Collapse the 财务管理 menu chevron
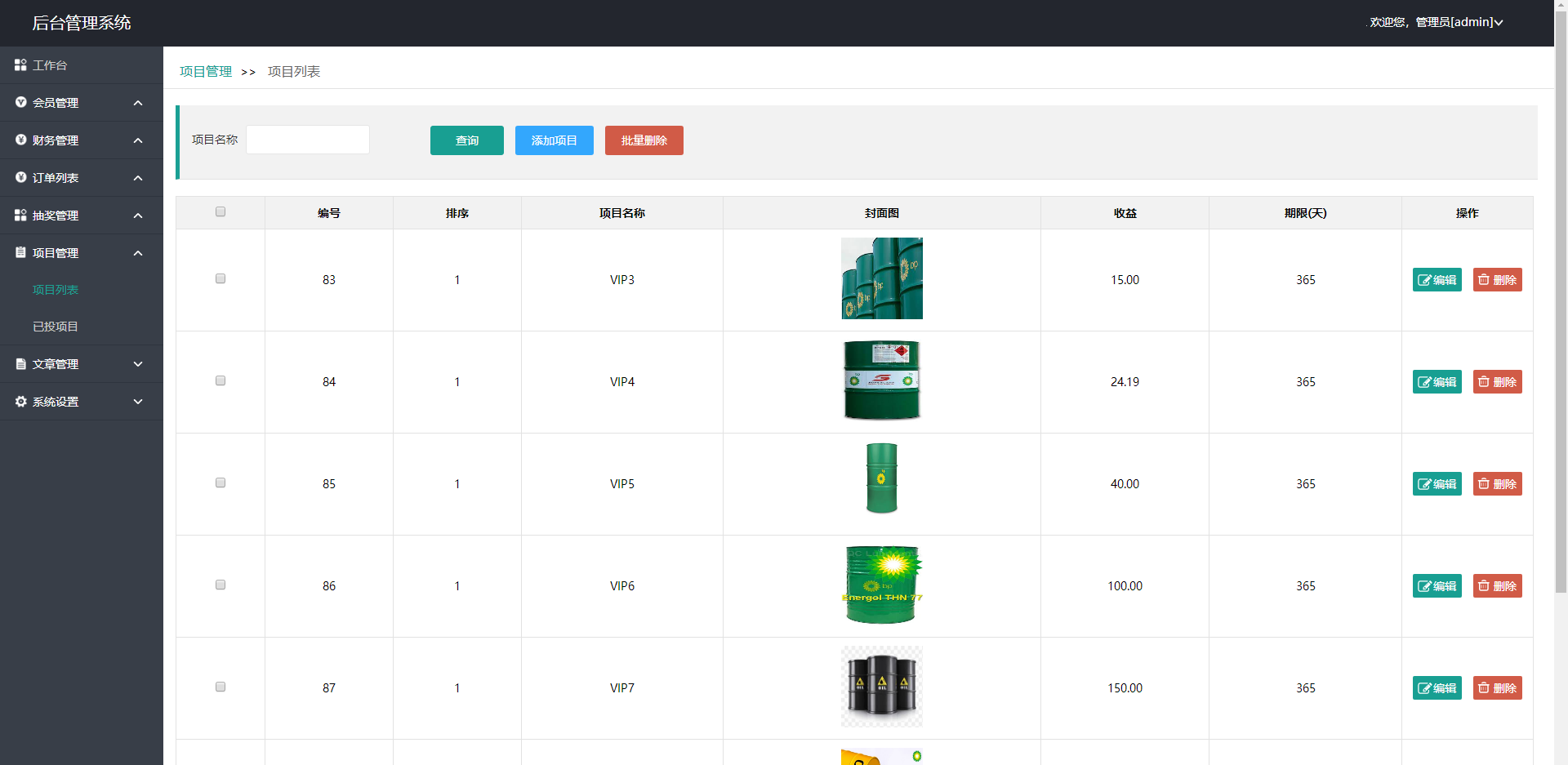Image resolution: width=1568 pixels, height=765 pixels. click(x=138, y=140)
